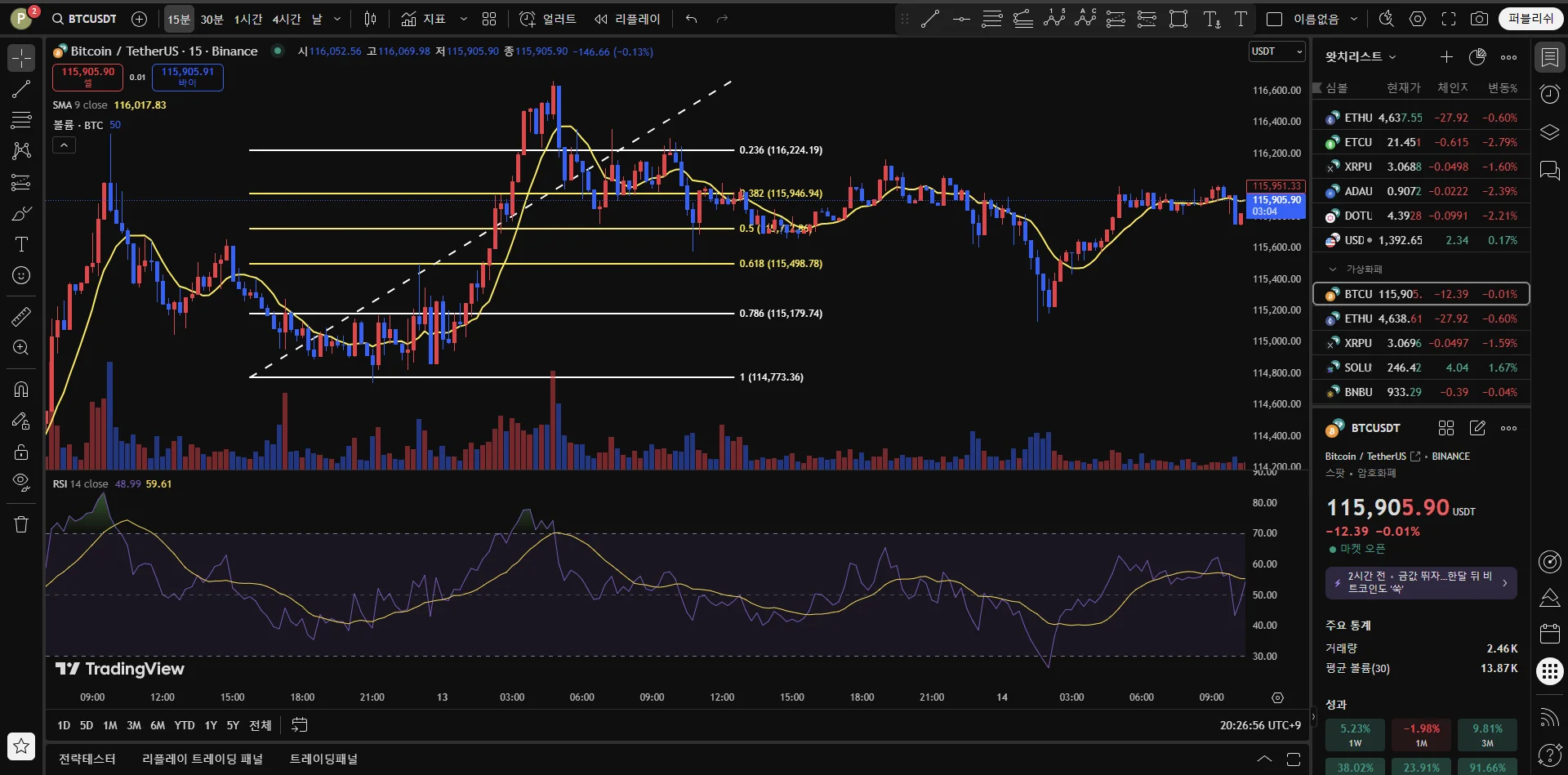Expand the timeframe dropdown chevron
Screen dimensions: 1568x775
[337, 19]
